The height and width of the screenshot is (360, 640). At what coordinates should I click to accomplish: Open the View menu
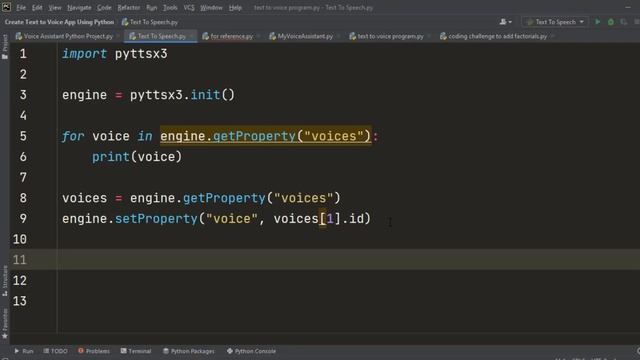[55, 8]
